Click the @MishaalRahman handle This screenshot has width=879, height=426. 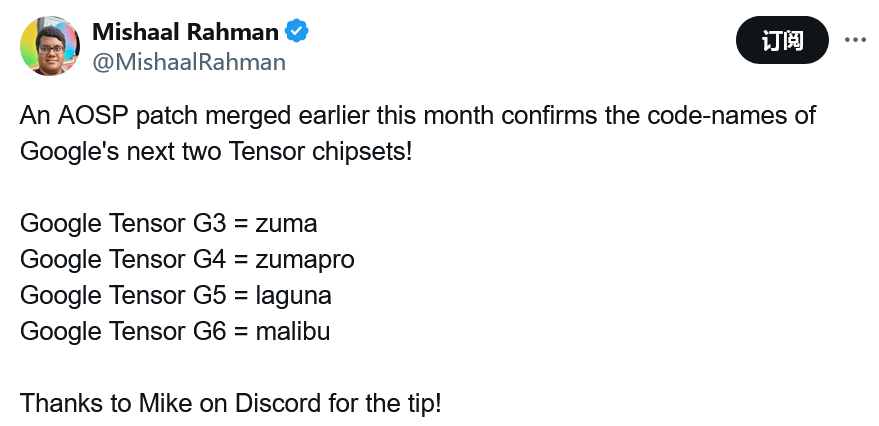click(x=189, y=62)
